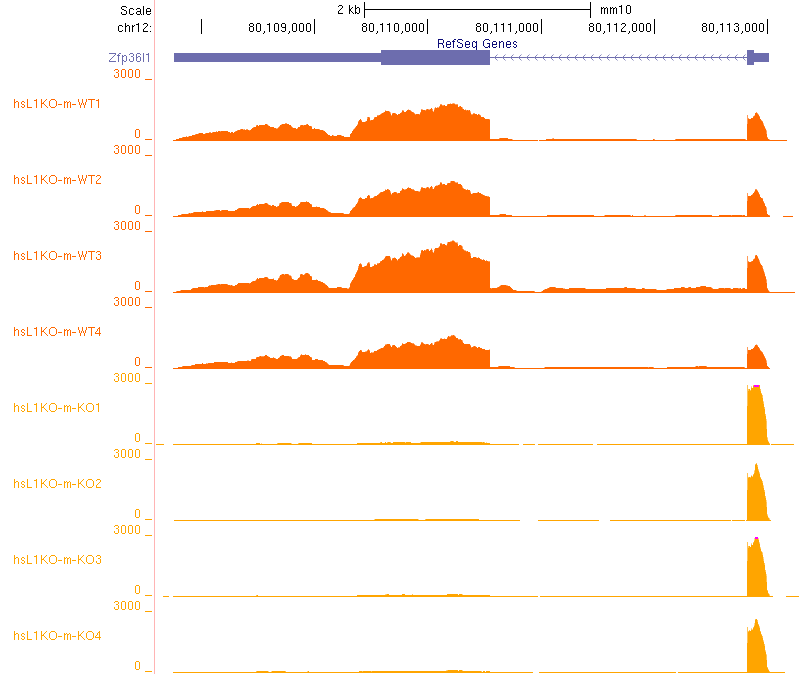Click the hsL1KO-m-KO2 track label
800x674 pixels.
click(57, 483)
